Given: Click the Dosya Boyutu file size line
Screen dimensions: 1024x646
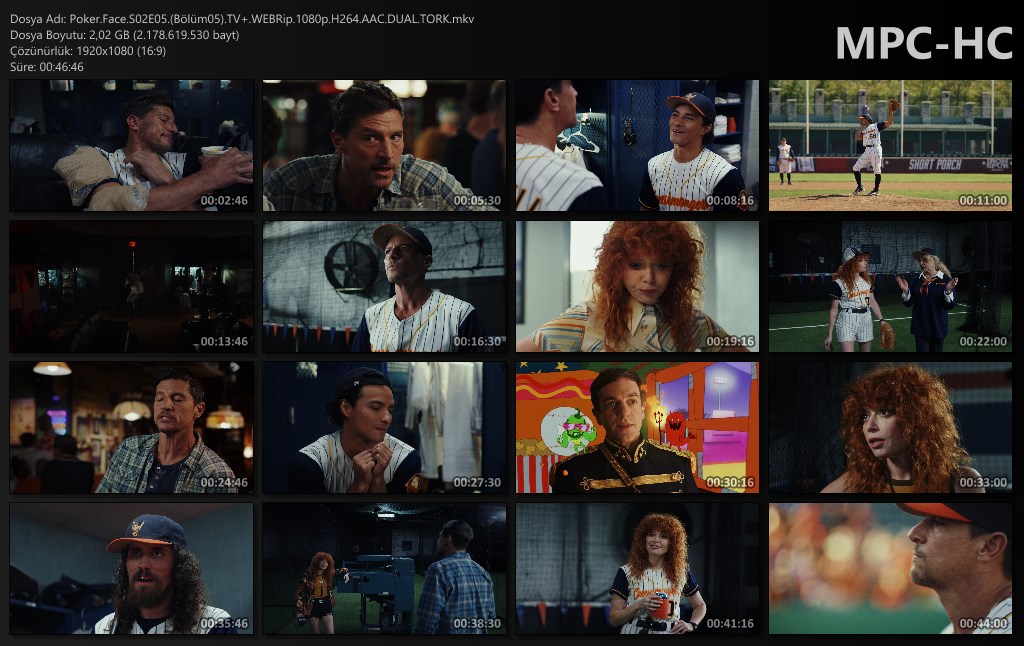Looking at the screenshot, I should click(124, 35).
